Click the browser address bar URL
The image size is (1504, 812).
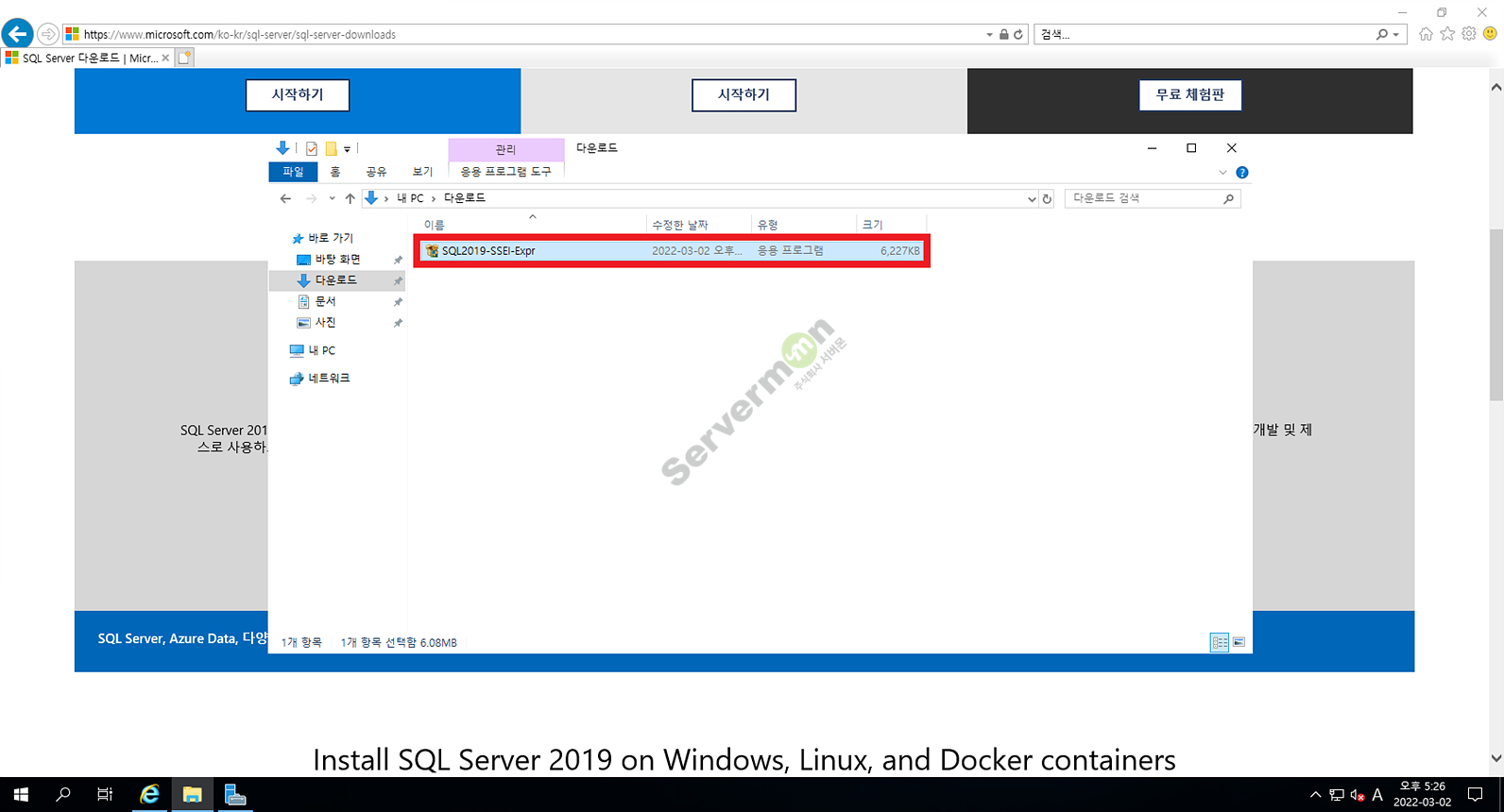239,34
